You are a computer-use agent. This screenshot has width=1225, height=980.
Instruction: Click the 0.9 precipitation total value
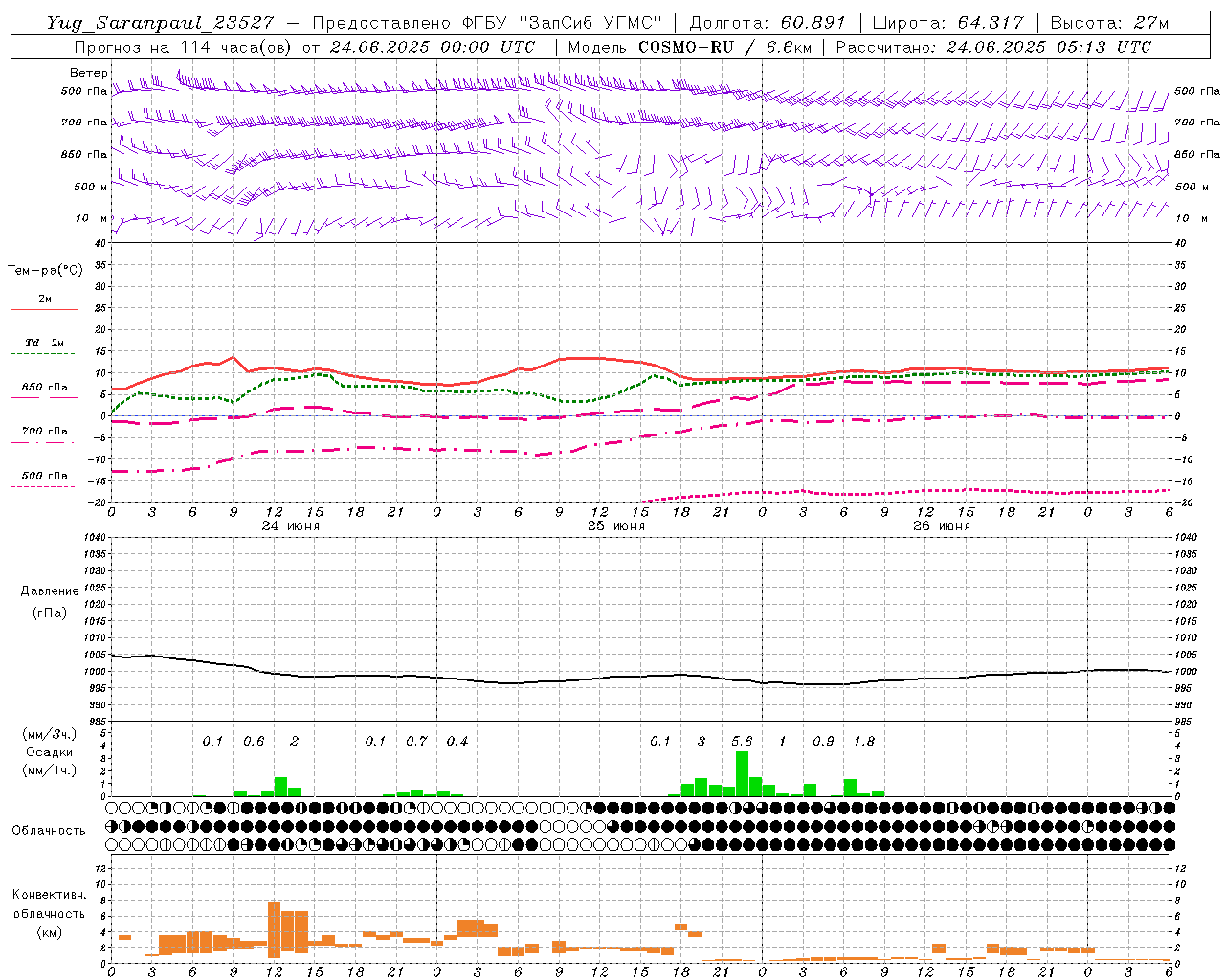click(x=823, y=741)
